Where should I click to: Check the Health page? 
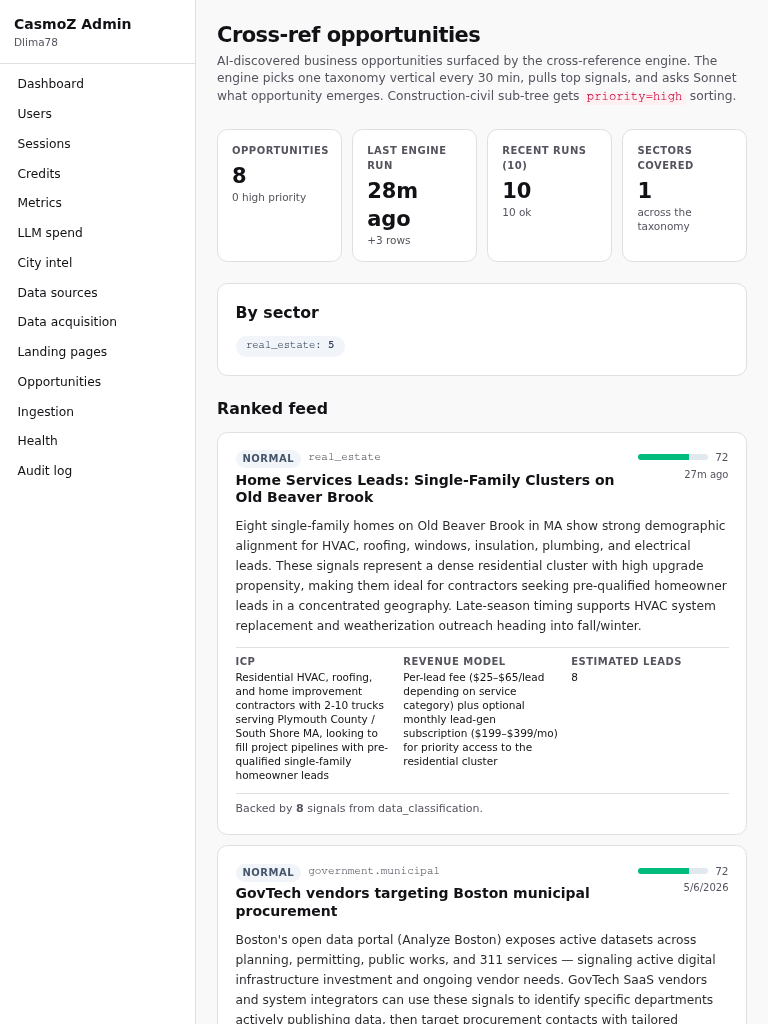point(37,441)
